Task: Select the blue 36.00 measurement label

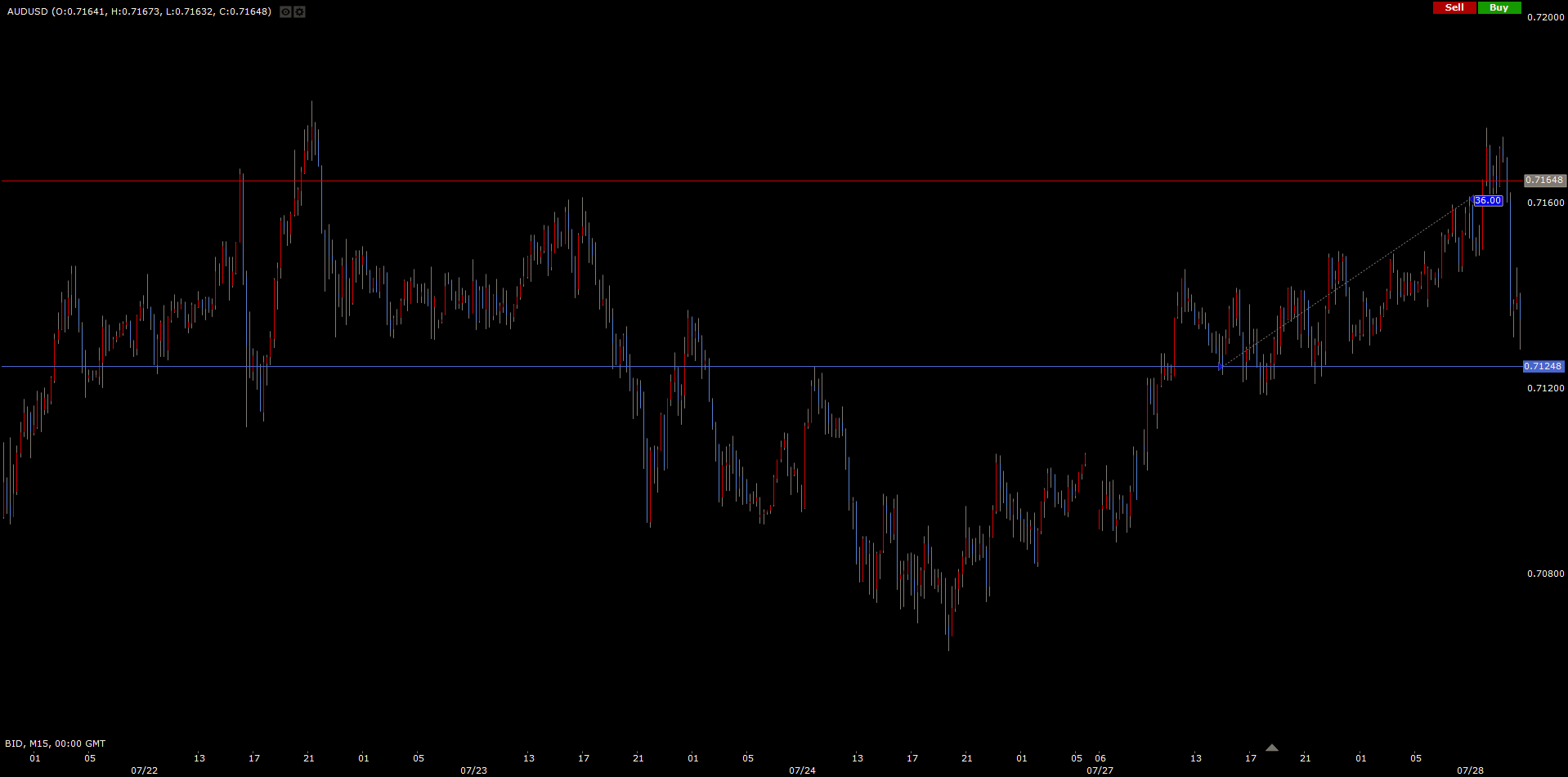Action: pos(1487,201)
